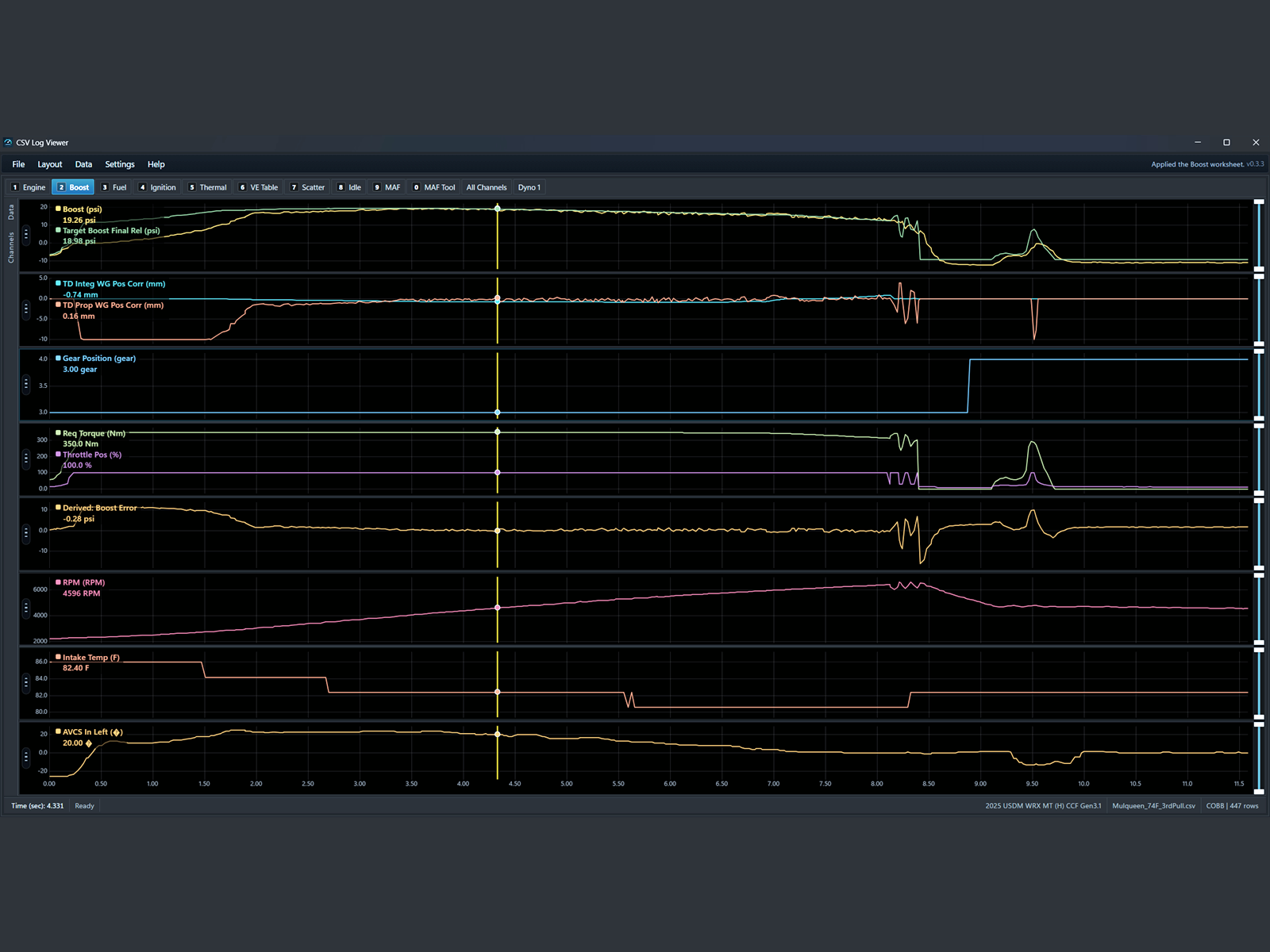This screenshot has height=952, width=1270.
Task: Open the Derived Boost Error panel three-dot handle
Action: [x=26, y=533]
